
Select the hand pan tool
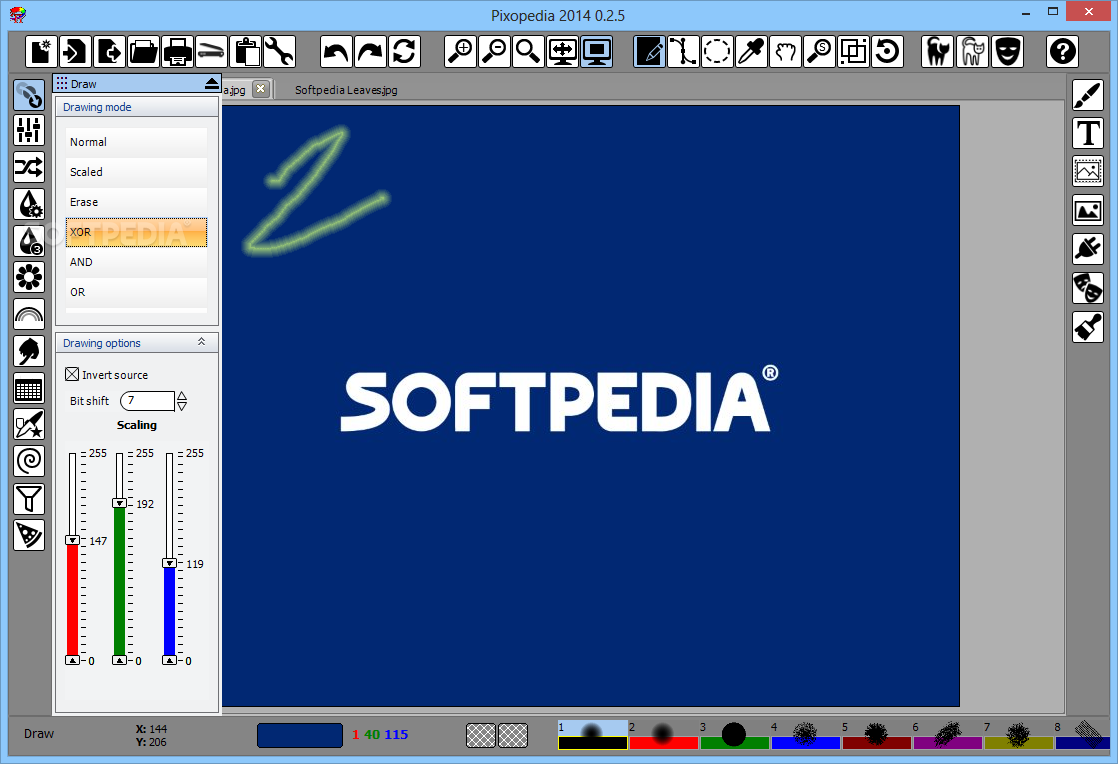click(786, 51)
